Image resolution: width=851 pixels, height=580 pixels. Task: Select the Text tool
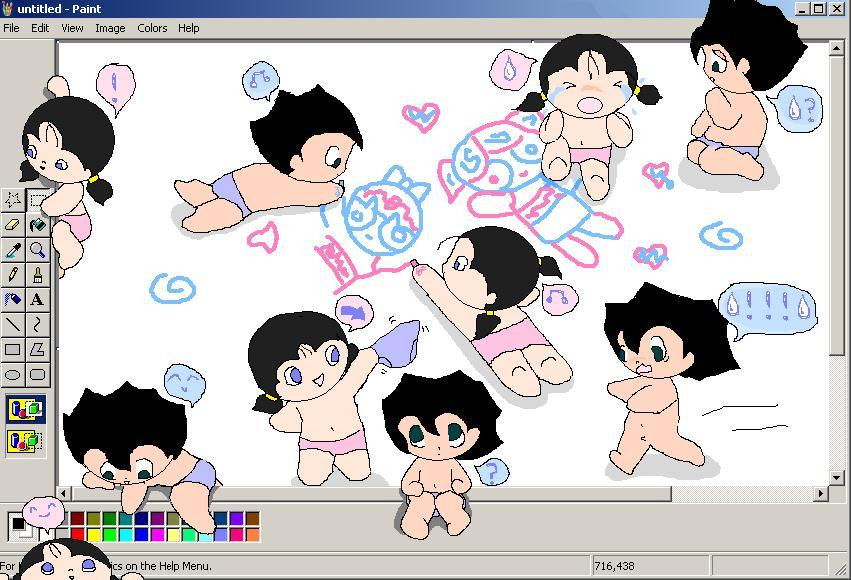[x=37, y=299]
